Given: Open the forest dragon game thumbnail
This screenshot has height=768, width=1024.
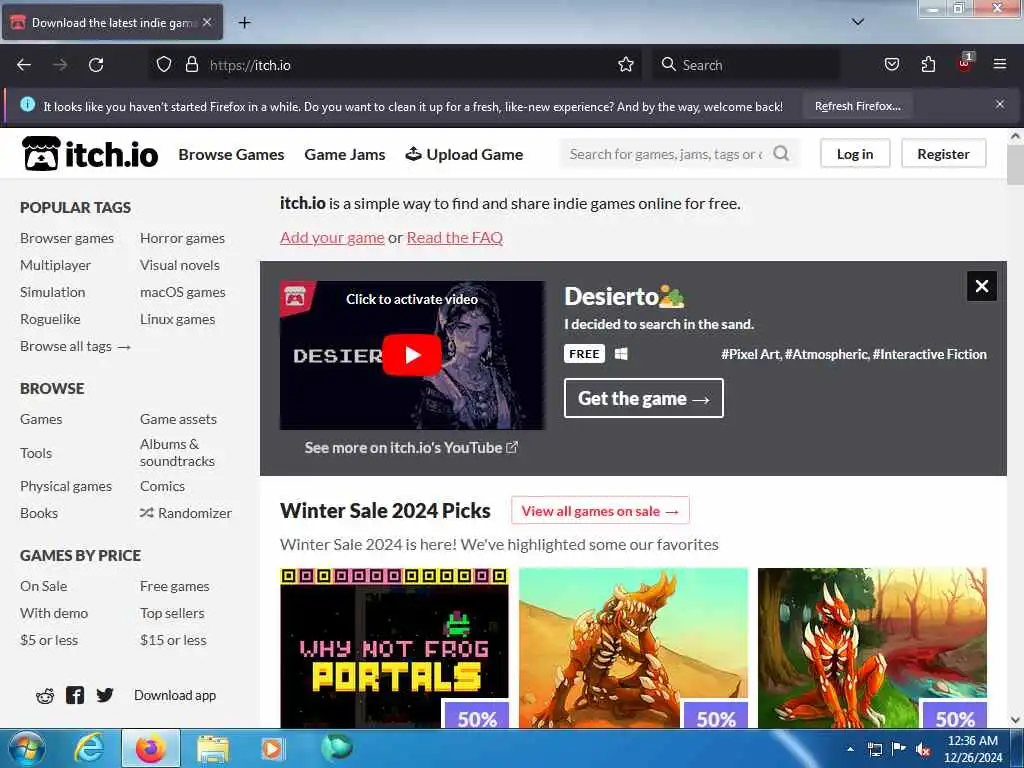Looking at the screenshot, I should 872,648.
